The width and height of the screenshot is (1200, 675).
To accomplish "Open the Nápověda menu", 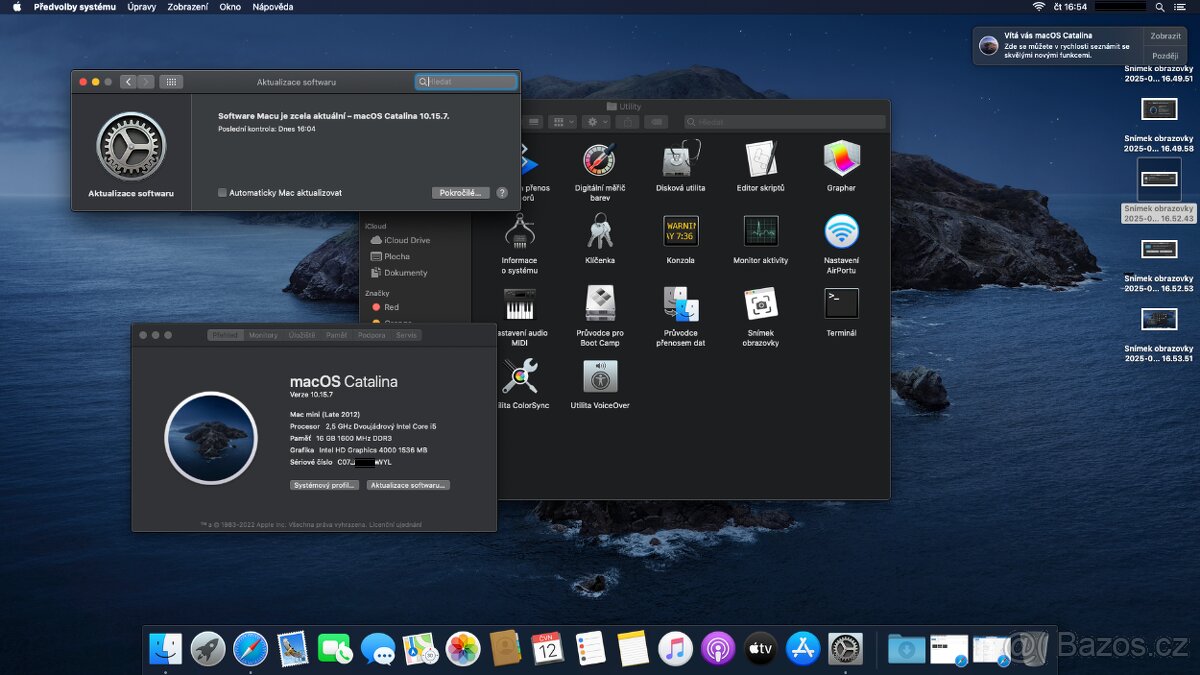I will (x=273, y=7).
